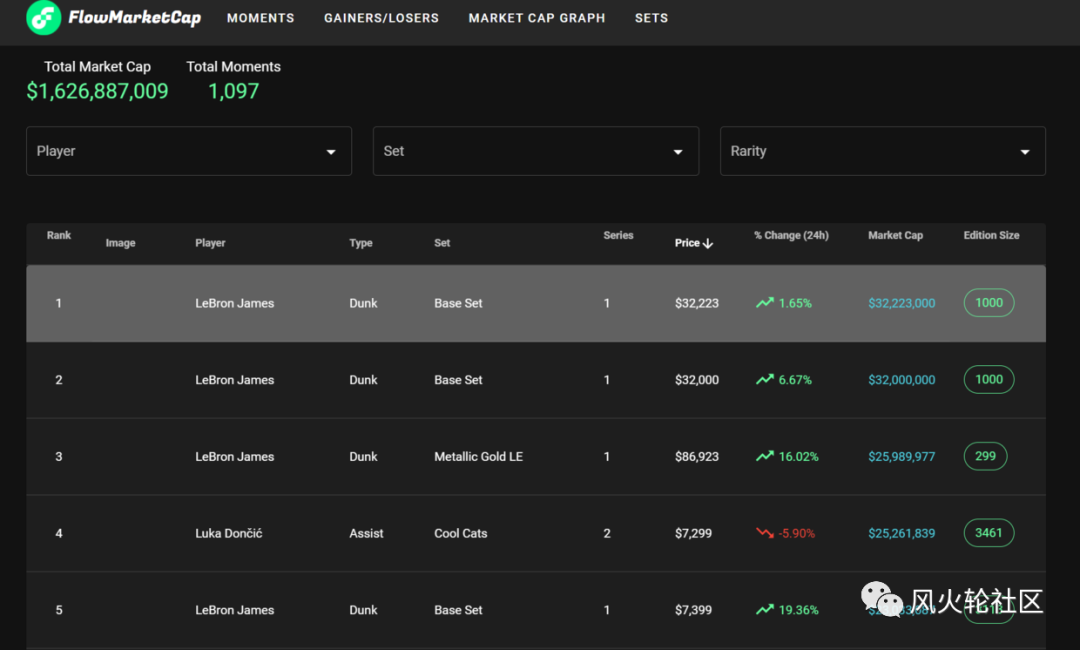Viewport: 1080px width, 650px height.
Task: Click the 1000 edition badge in rank 2 row
Action: 989,379
